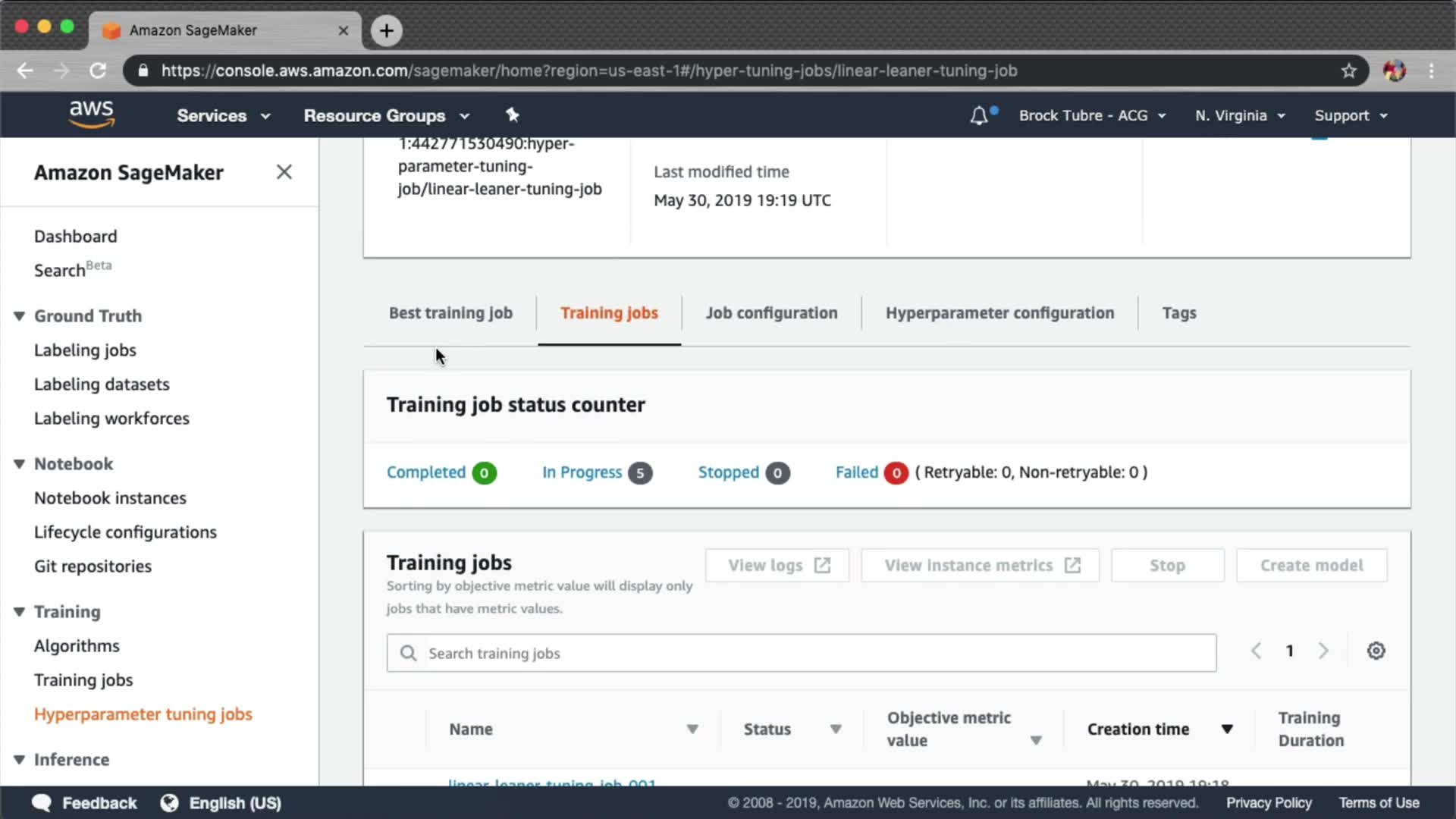
Task: Click the View logs button
Action: tap(777, 566)
